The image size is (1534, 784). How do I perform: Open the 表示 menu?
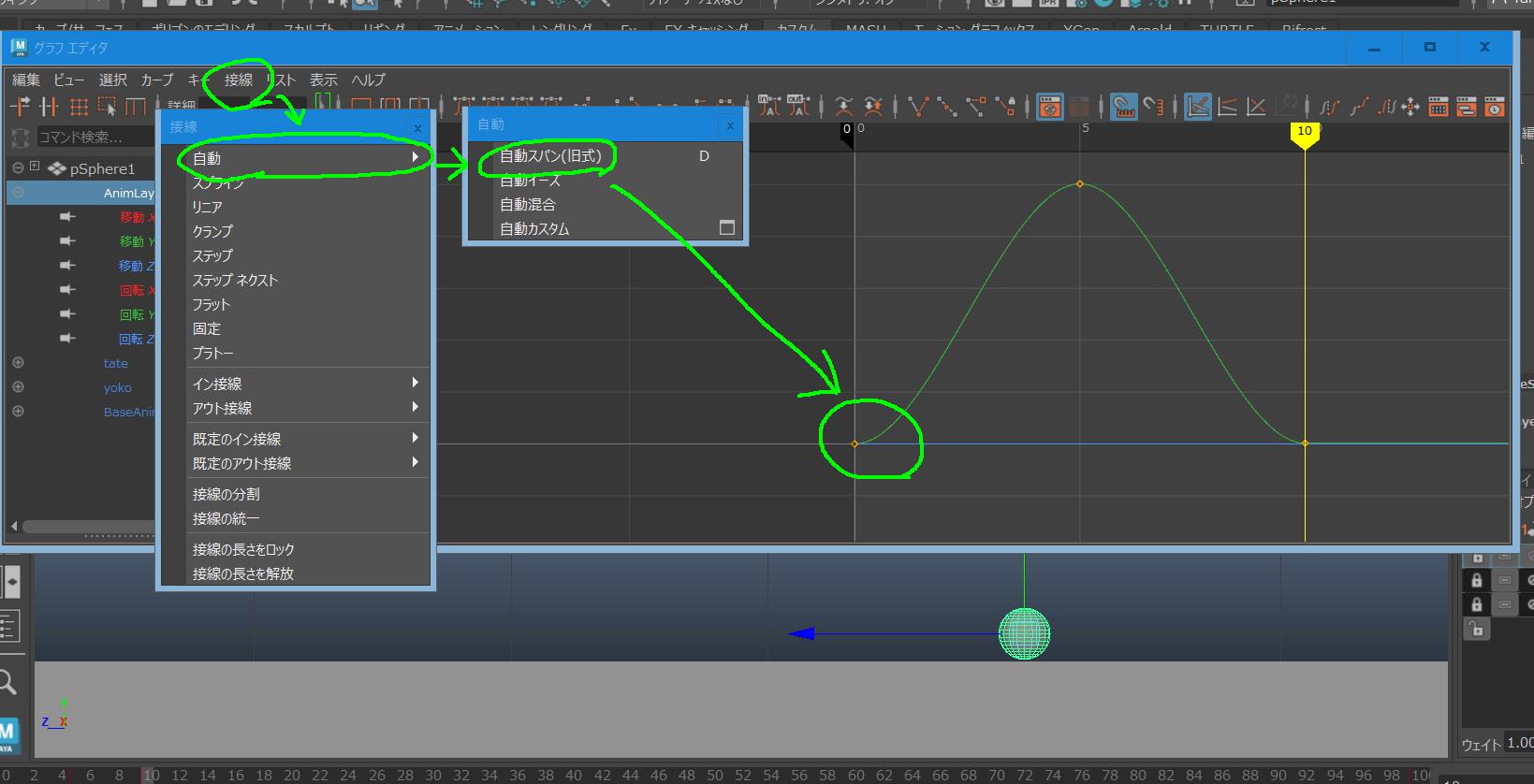coord(324,80)
